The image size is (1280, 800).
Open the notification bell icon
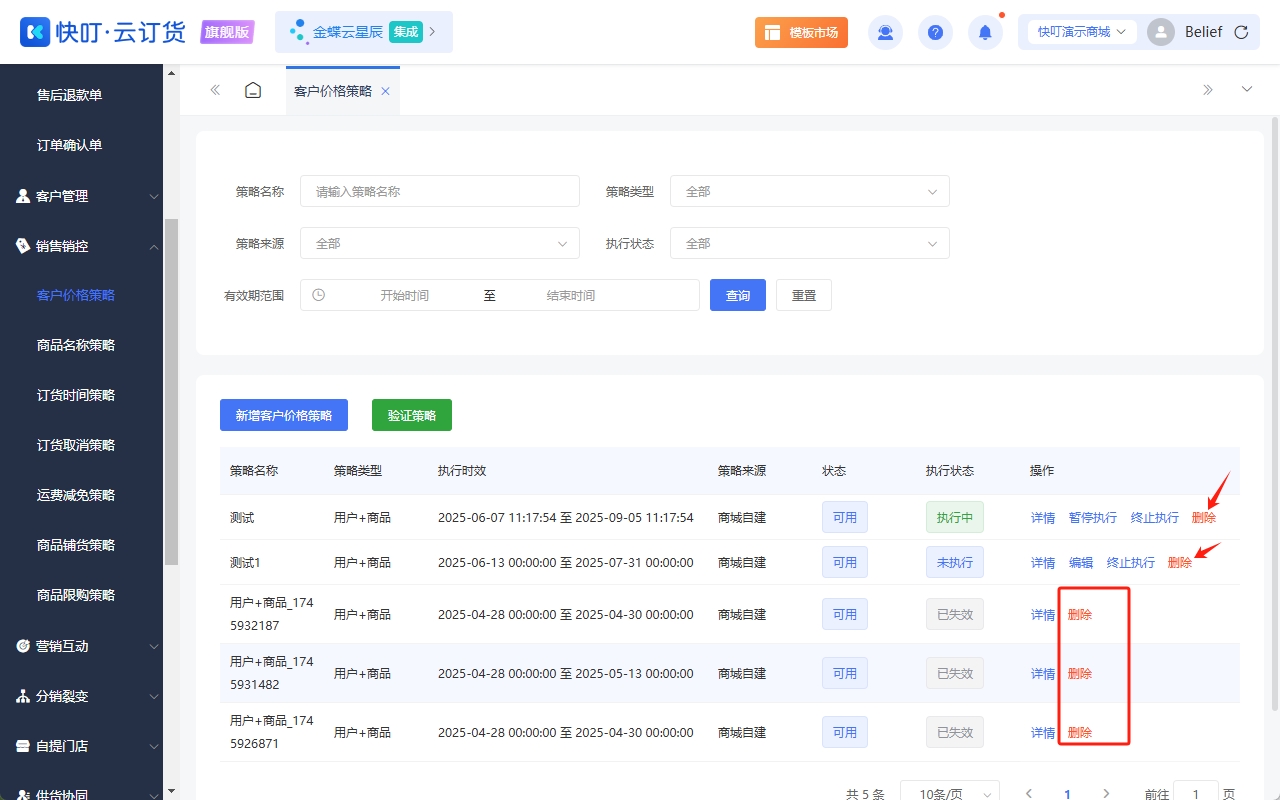point(985,32)
